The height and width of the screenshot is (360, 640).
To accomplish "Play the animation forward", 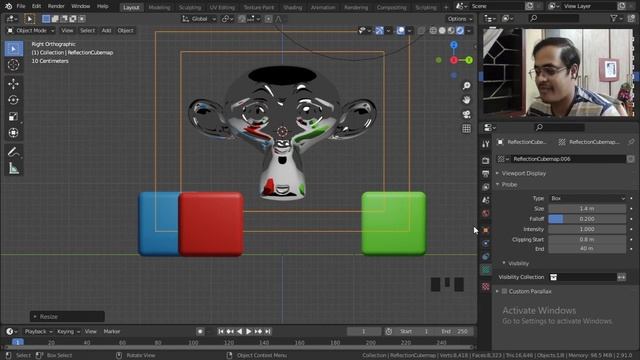I will point(249,331).
